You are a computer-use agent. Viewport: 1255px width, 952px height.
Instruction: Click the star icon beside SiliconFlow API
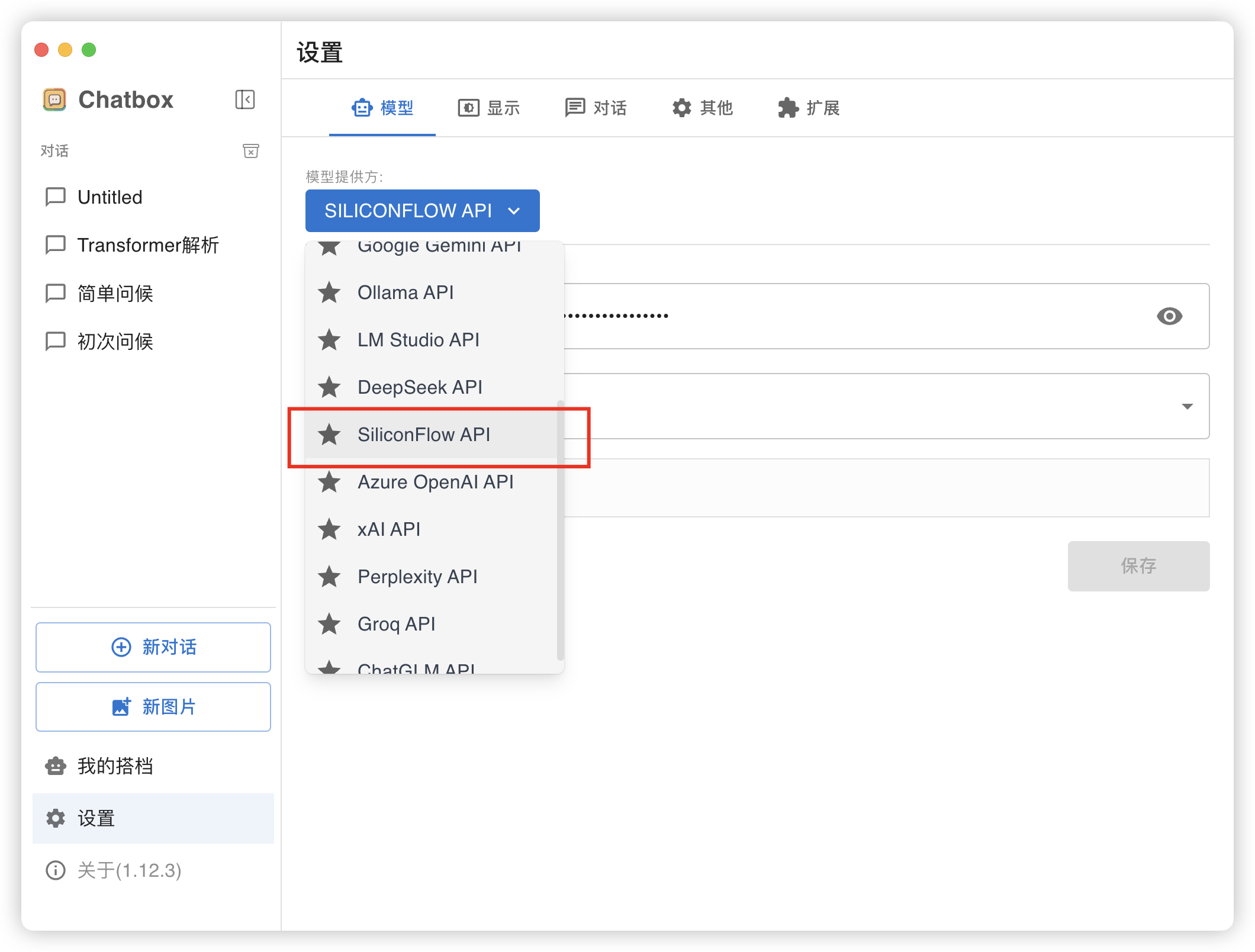coord(329,435)
